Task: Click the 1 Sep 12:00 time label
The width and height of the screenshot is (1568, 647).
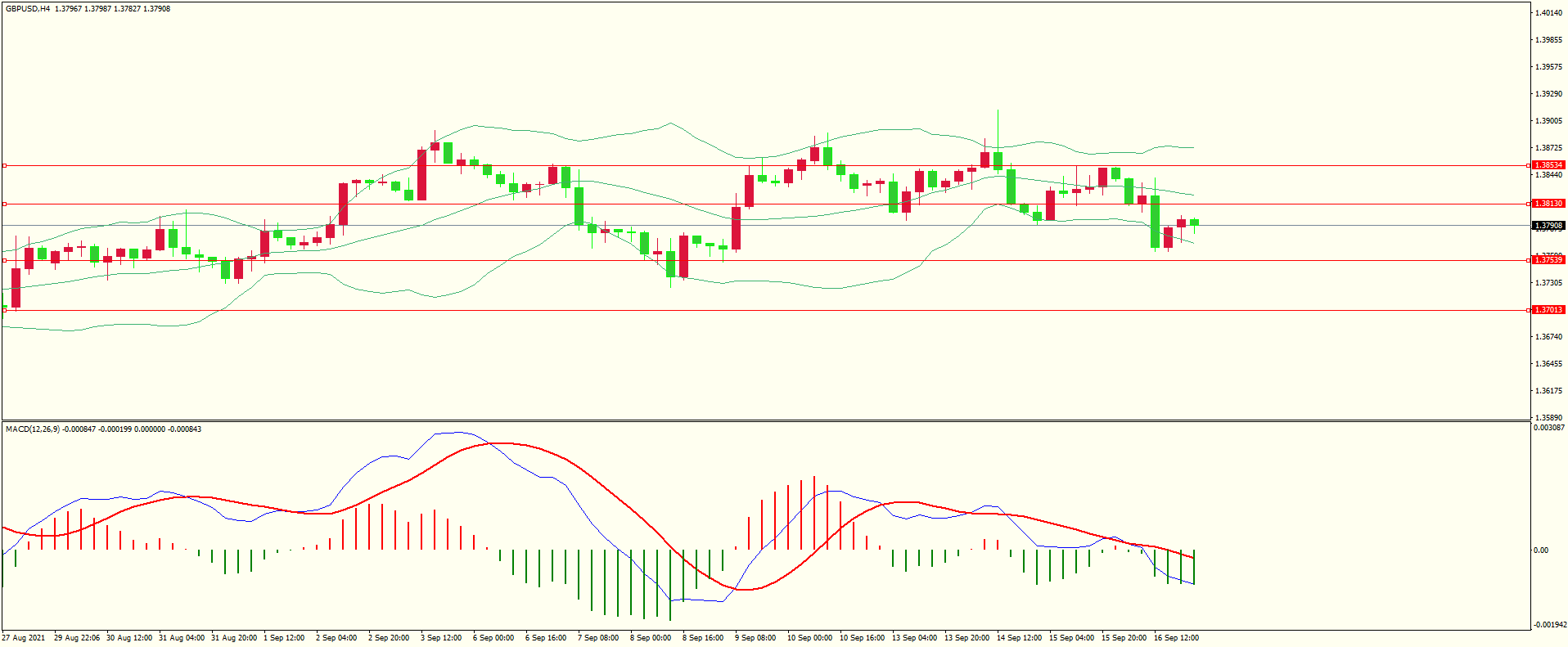Action: [x=284, y=638]
